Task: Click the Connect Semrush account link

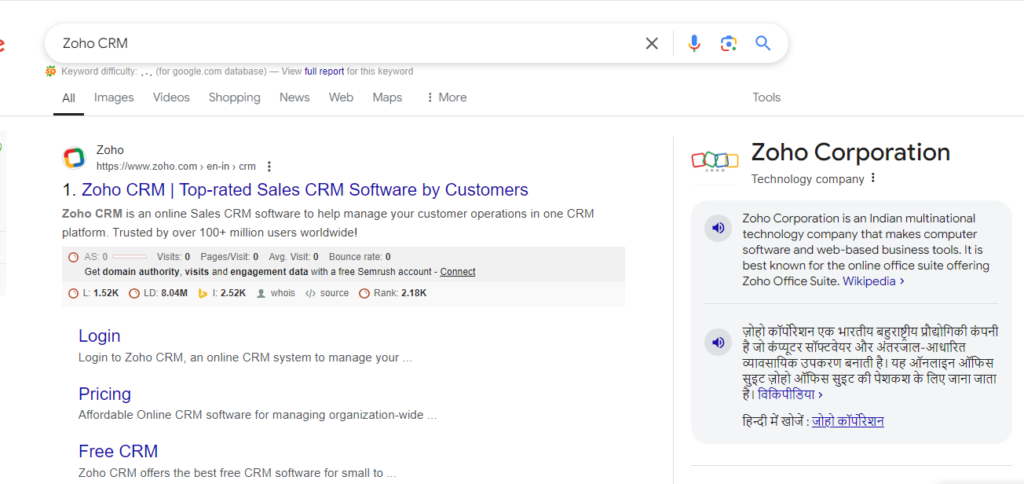Action: click(x=458, y=272)
